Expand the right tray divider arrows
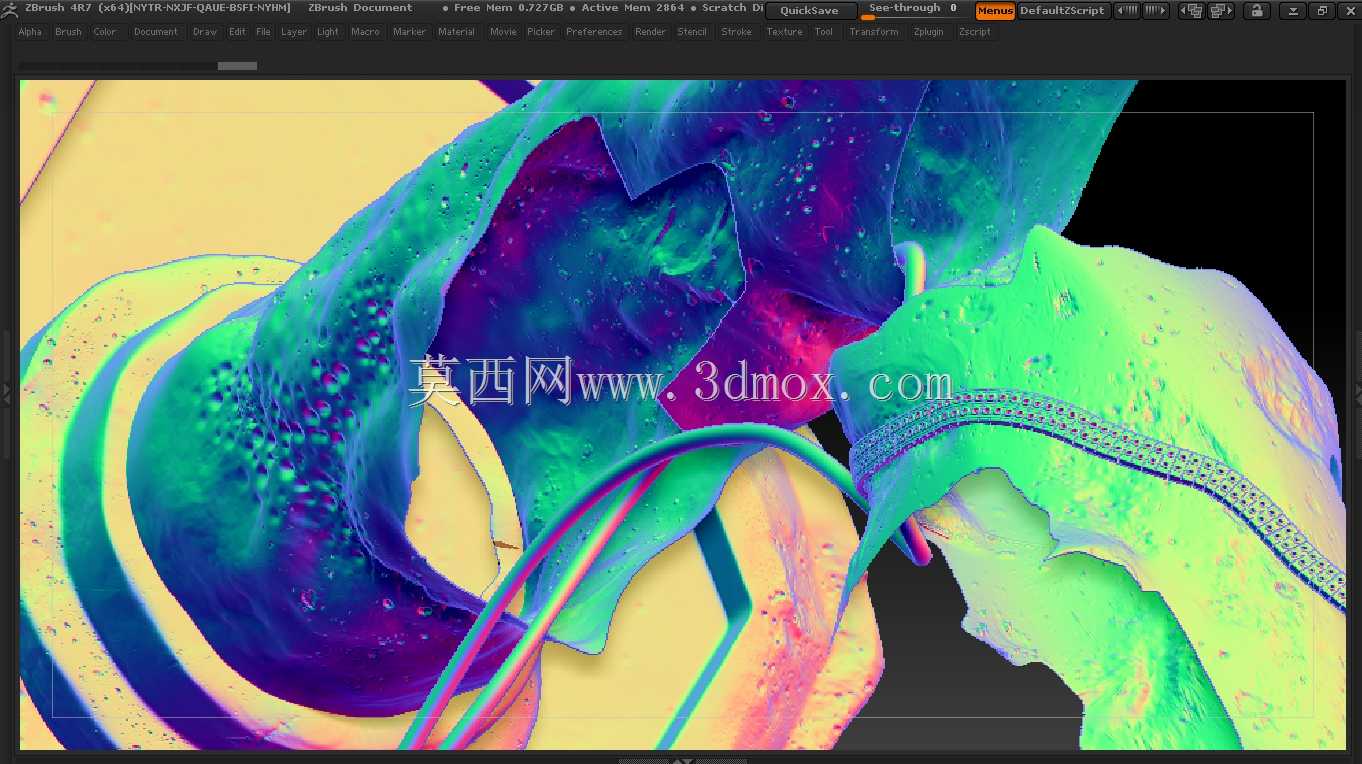Viewport: 1362px width, 764px height. (x=1357, y=394)
